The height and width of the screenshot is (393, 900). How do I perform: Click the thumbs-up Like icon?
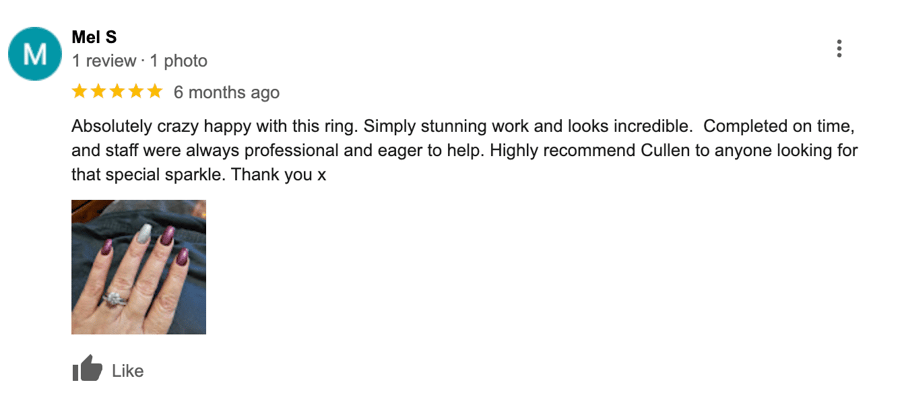click(87, 368)
